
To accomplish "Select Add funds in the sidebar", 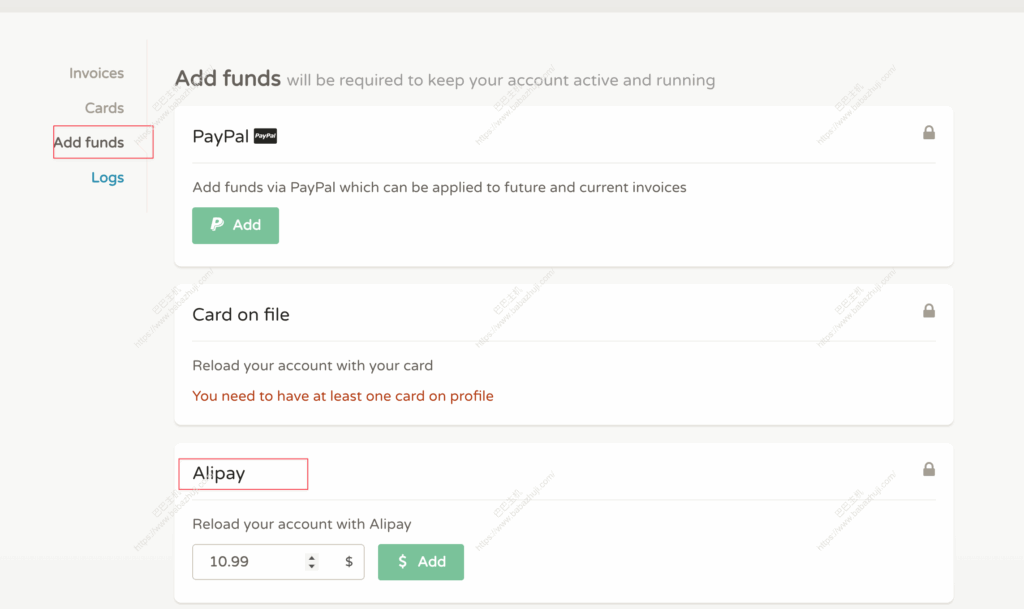I will (89, 142).
